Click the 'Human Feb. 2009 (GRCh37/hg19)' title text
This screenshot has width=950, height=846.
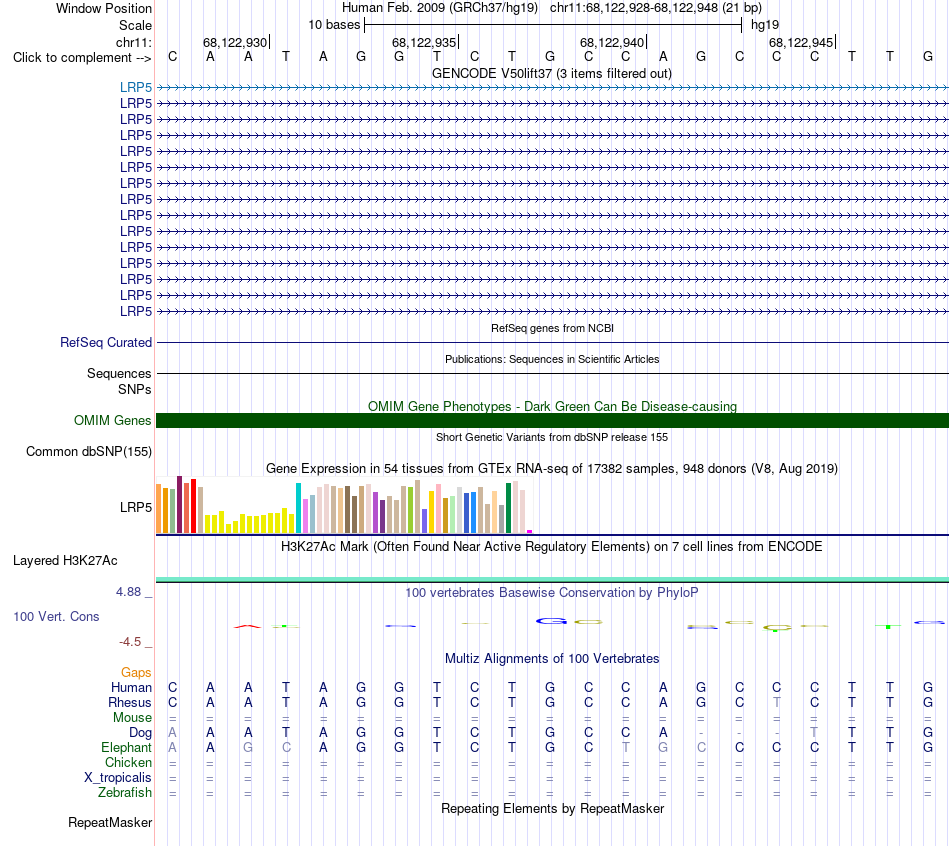[x=440, y=8]
